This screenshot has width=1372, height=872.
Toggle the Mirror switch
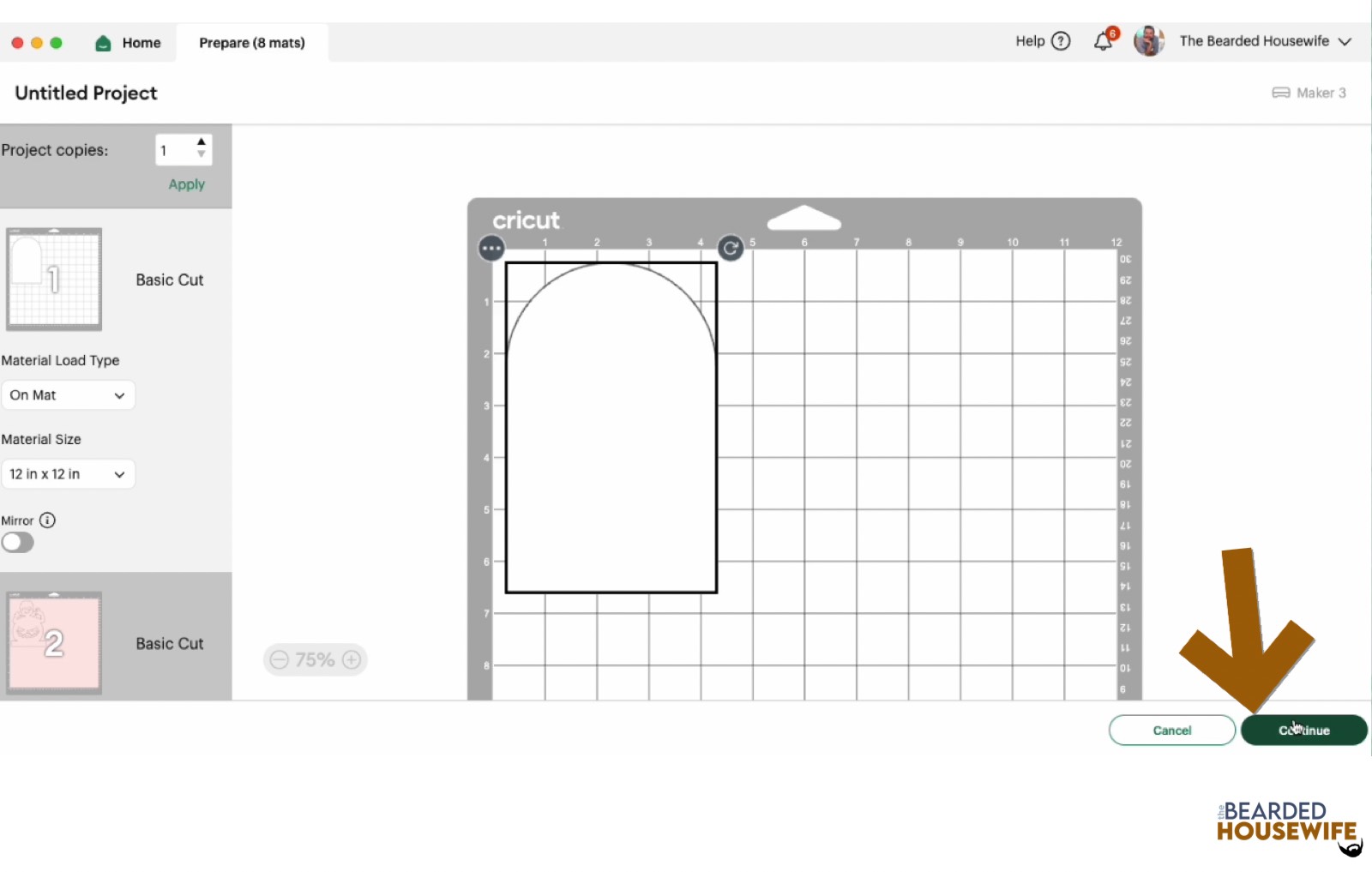tap(18, 543)
